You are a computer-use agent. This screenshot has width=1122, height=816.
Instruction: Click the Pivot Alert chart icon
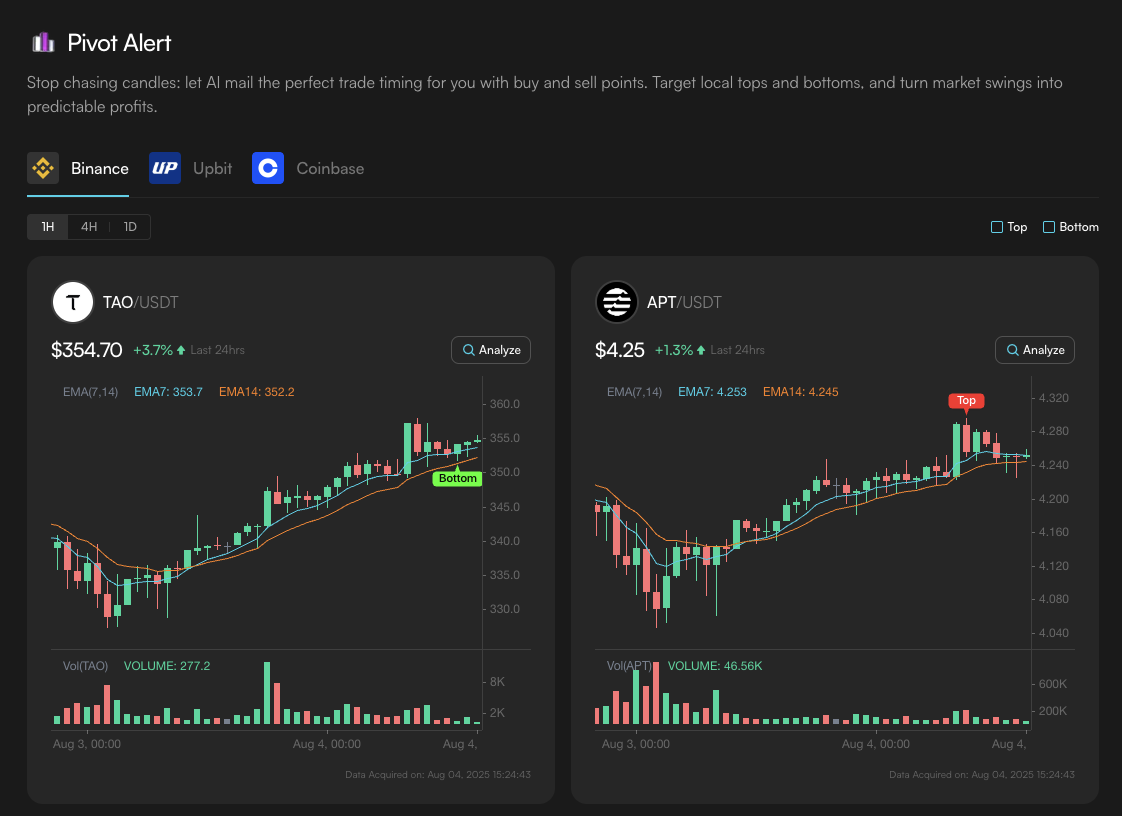(x=42, y=42)
